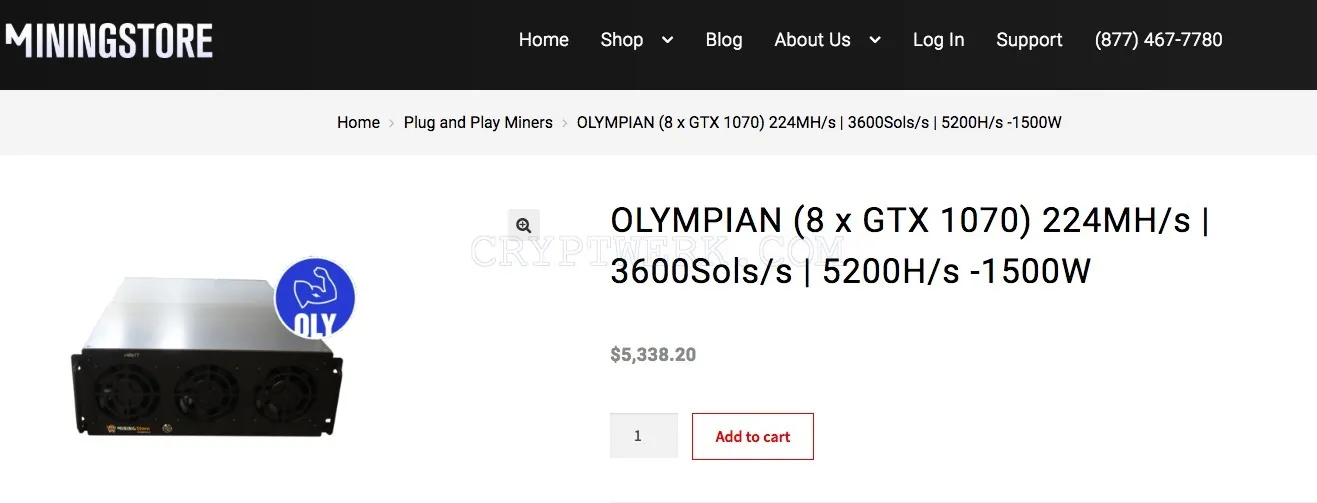
Task: Click the first breadcrumb separator arrow
Action: [x=392, y=123]
